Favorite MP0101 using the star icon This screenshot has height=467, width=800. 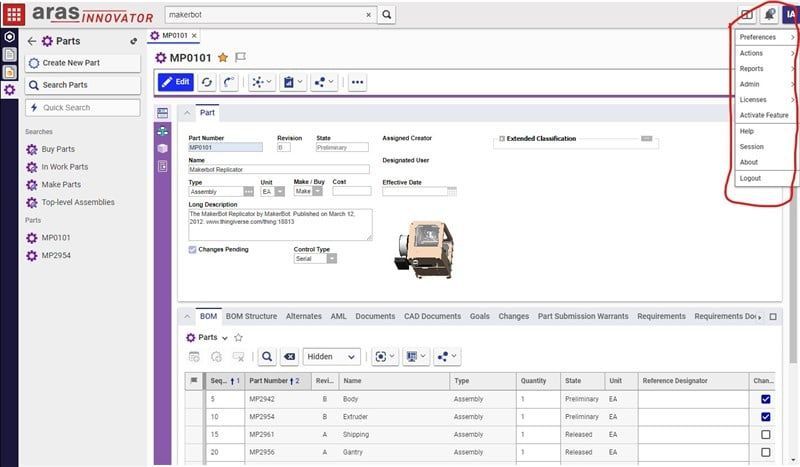(222, 58)
